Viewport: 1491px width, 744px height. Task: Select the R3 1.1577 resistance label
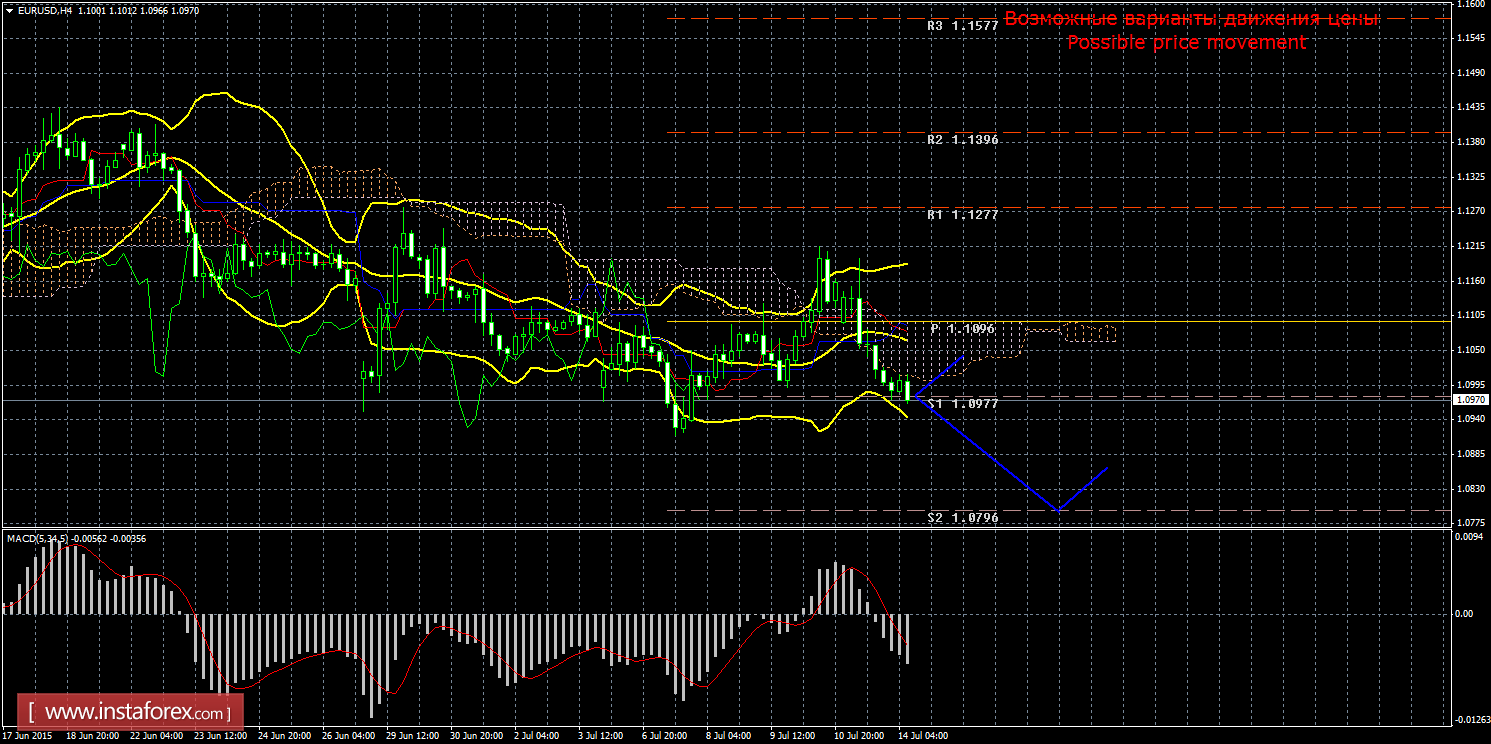click(962, 26)
